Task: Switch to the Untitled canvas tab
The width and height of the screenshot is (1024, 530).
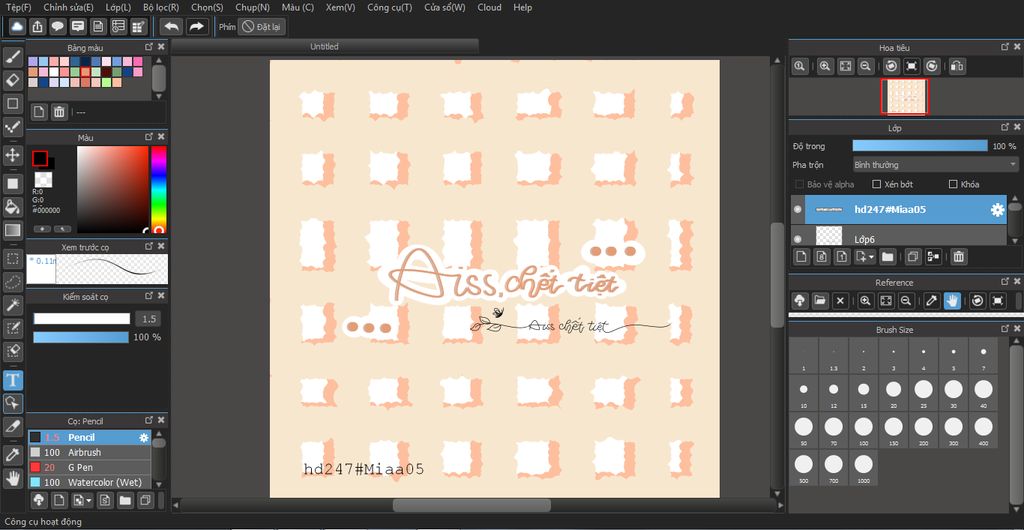Action: click(x=325, y=46)
